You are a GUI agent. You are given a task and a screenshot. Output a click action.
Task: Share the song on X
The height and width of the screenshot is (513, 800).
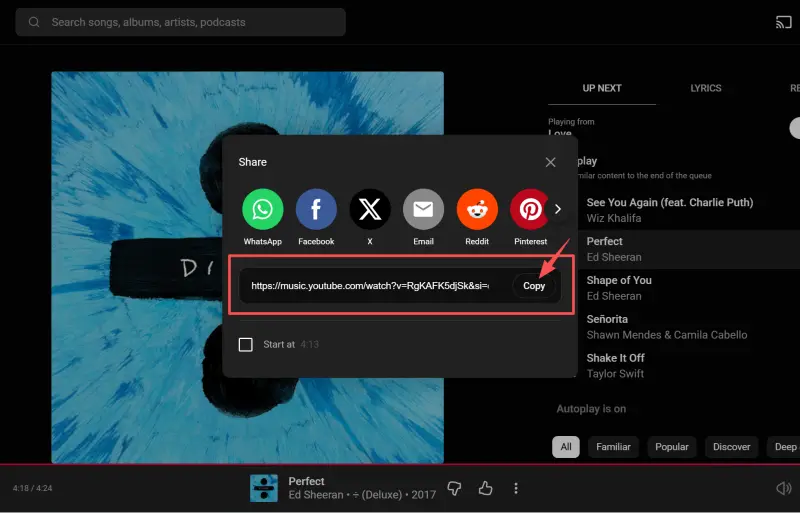[370, 209]
